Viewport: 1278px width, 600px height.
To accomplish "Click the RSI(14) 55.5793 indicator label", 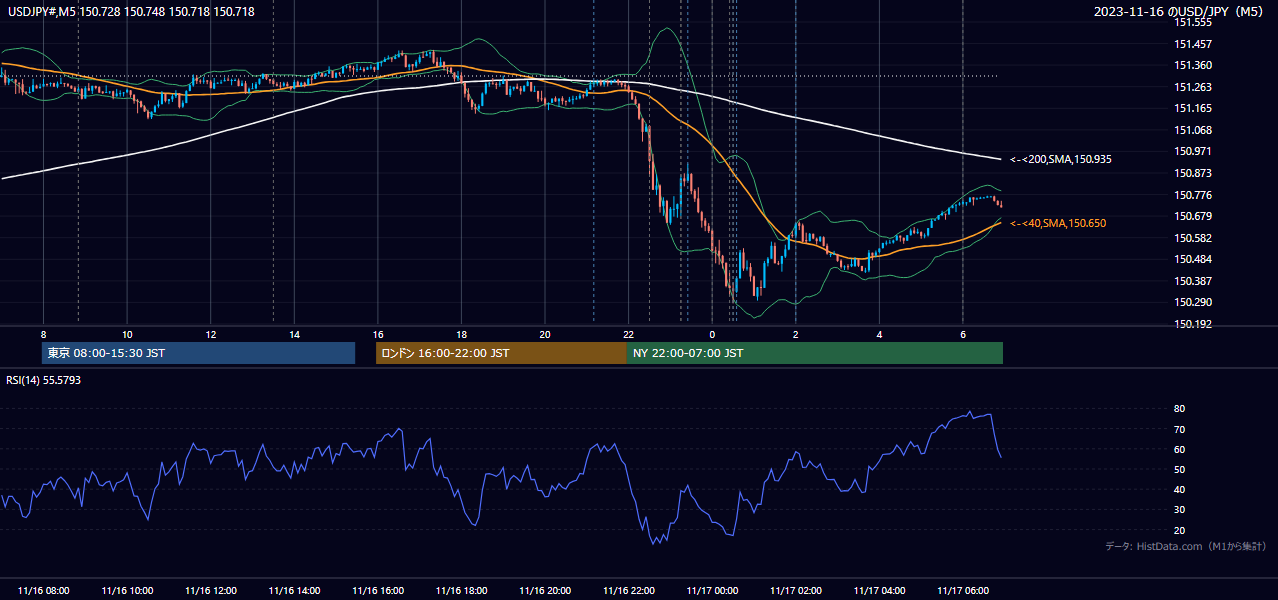I will point(43,380).
